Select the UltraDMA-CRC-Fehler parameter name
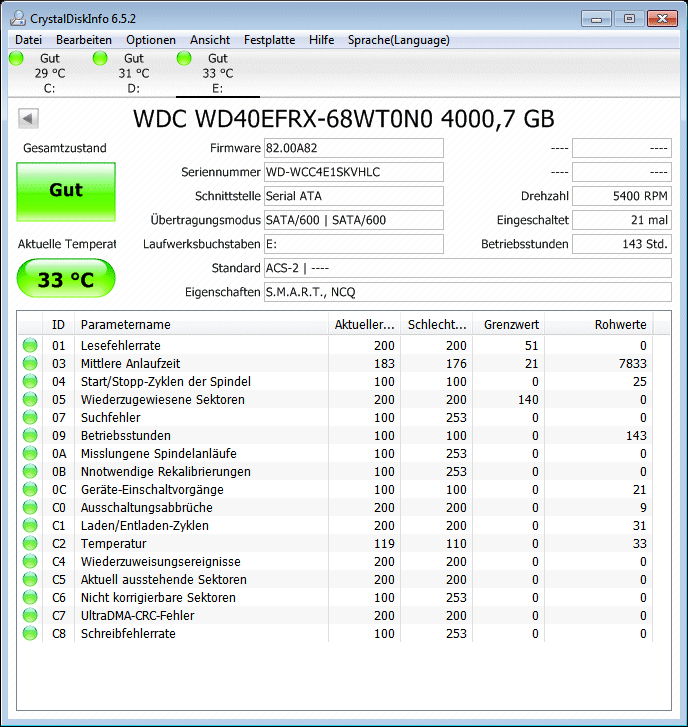688x727 pixels. (x=138, y=616)
